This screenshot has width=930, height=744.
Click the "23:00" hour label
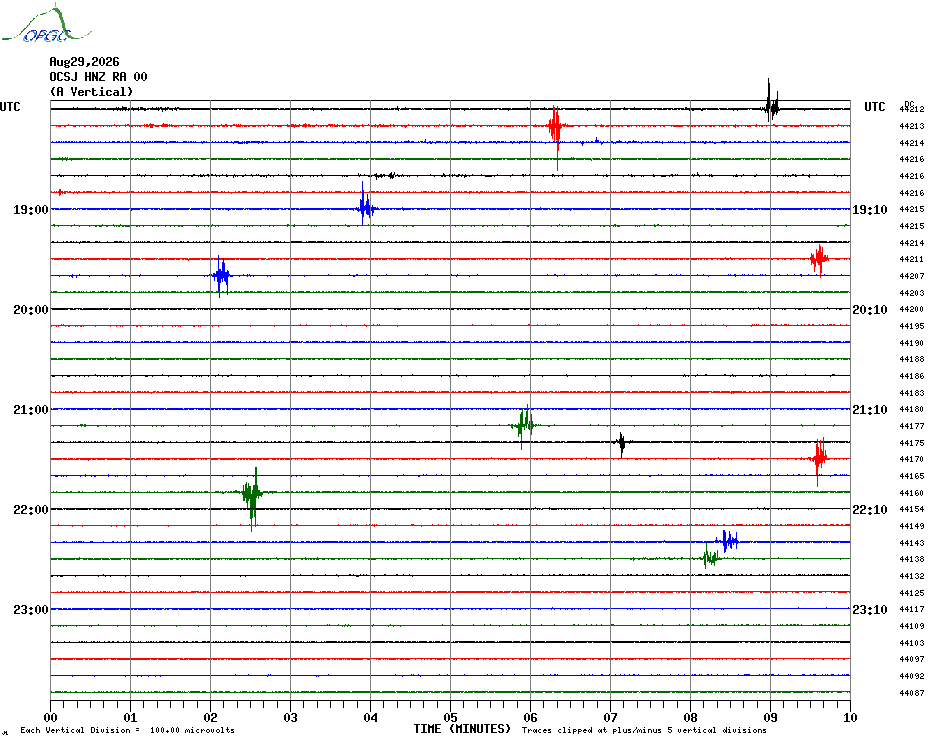31,609
